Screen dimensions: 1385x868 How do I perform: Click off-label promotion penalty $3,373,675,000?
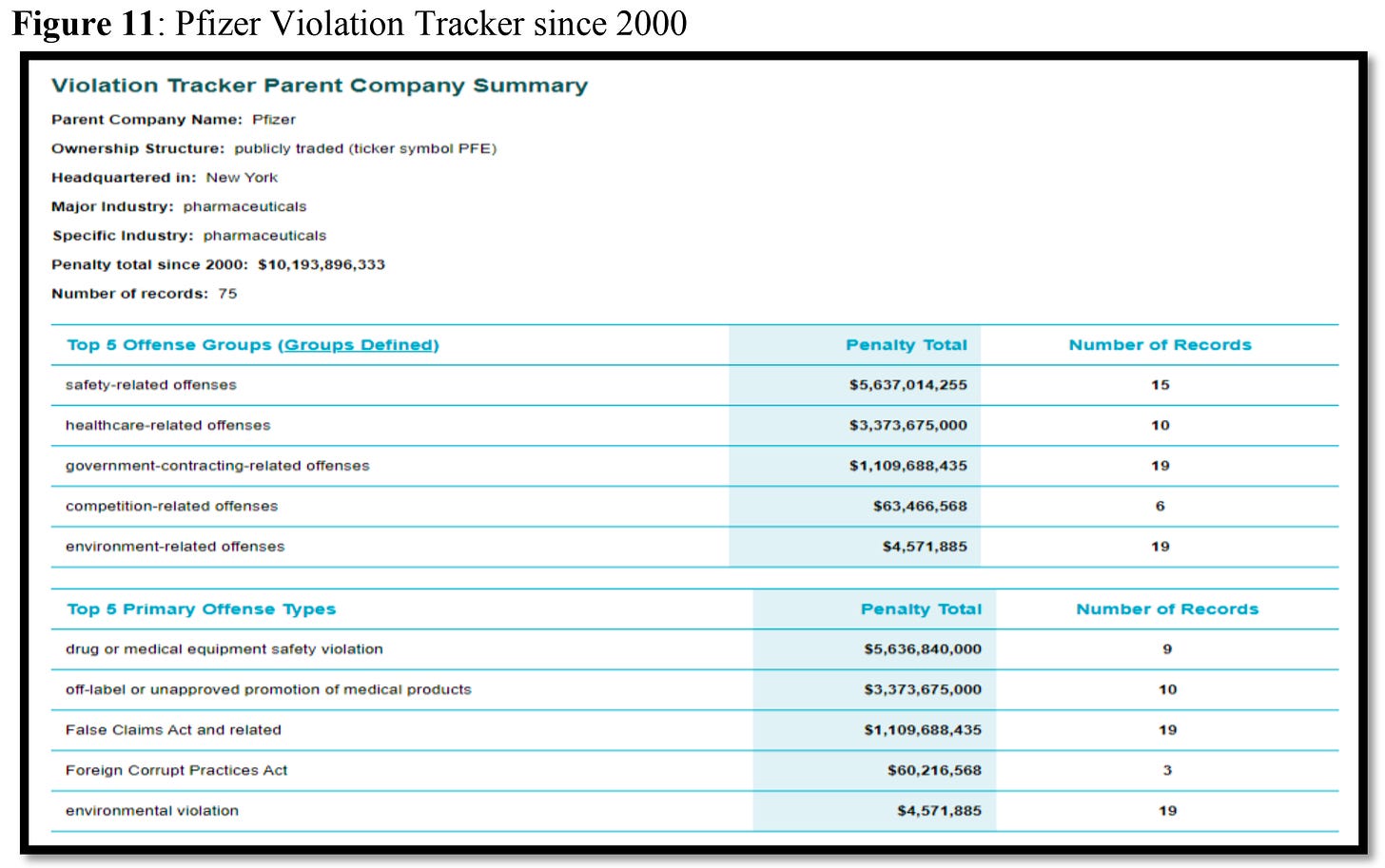tap(923, 690)
